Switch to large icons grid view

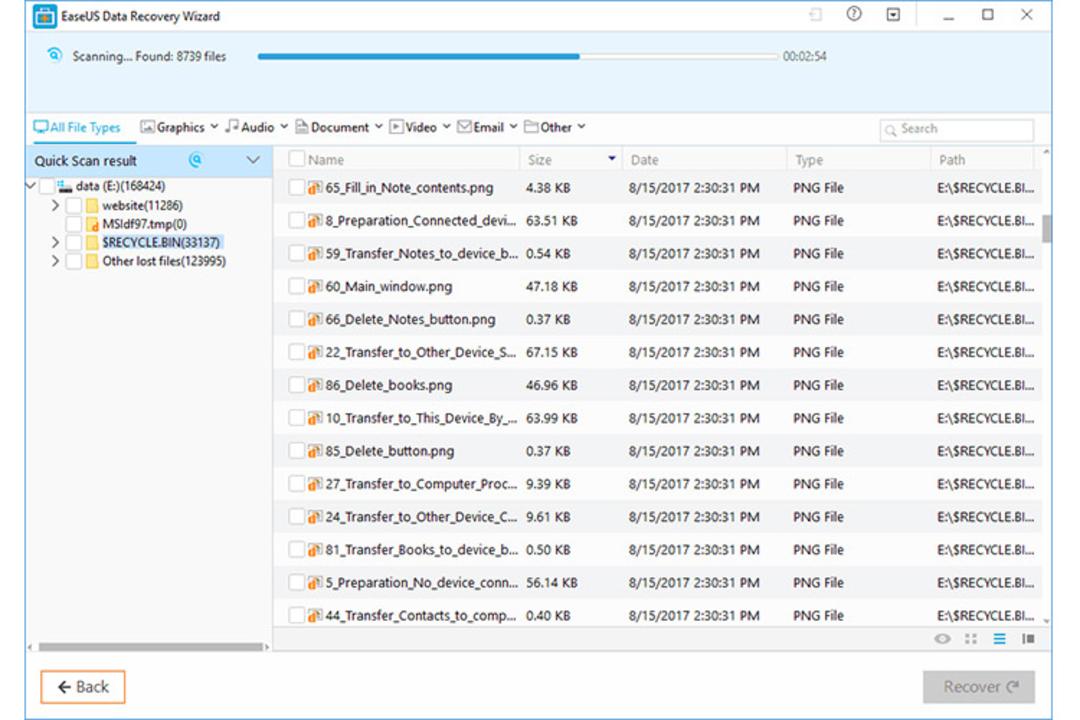click(971, 639)
